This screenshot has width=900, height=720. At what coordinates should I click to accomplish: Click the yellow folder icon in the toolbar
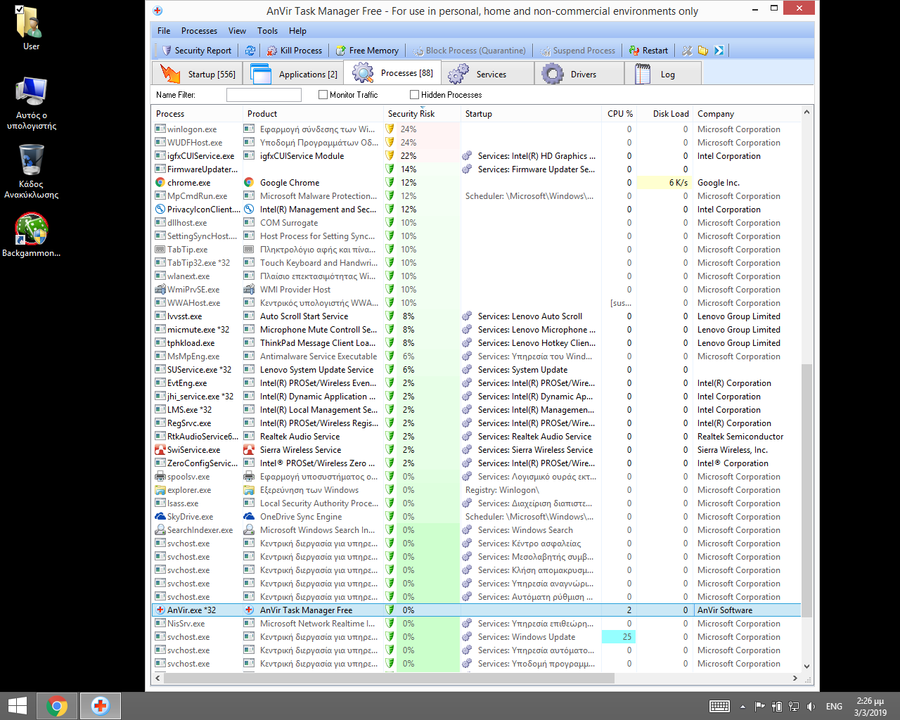(703, 51)
